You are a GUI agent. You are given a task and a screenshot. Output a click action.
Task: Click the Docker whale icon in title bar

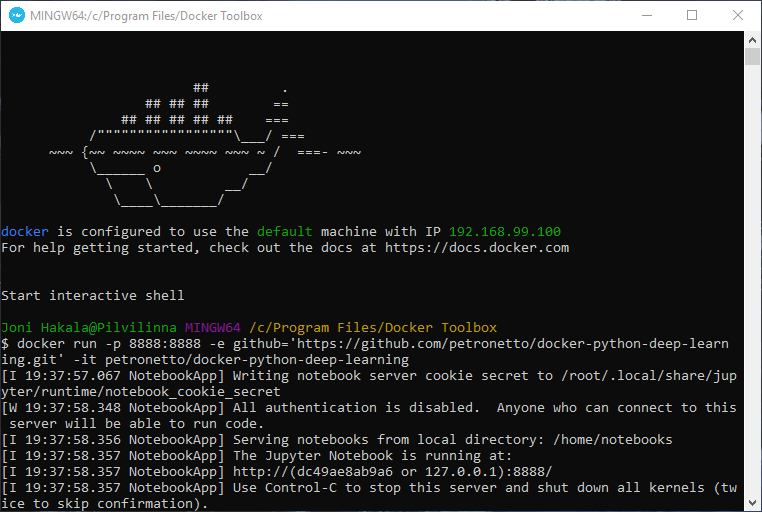click(x=16, y=15)
